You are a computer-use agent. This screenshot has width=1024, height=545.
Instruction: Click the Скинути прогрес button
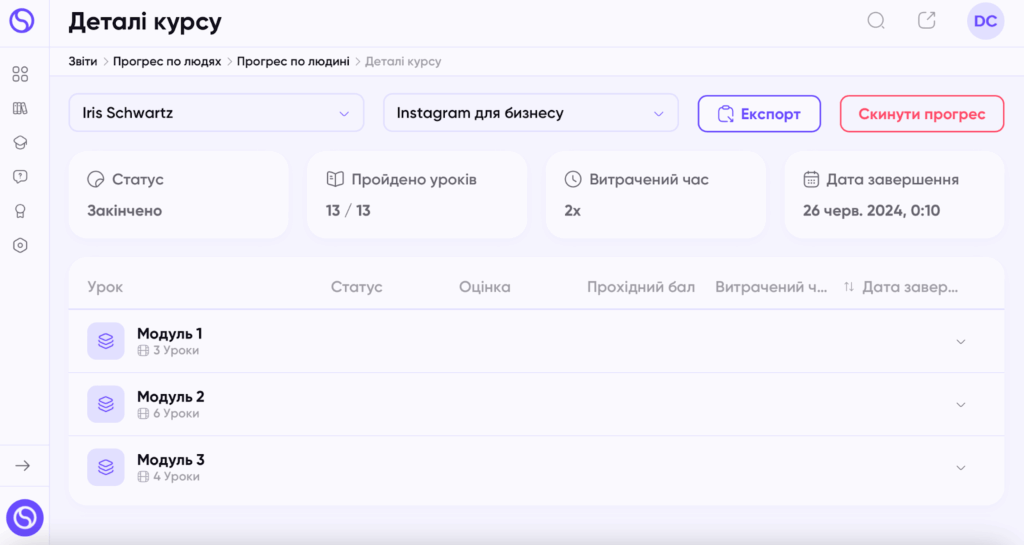tap(921, 114)
